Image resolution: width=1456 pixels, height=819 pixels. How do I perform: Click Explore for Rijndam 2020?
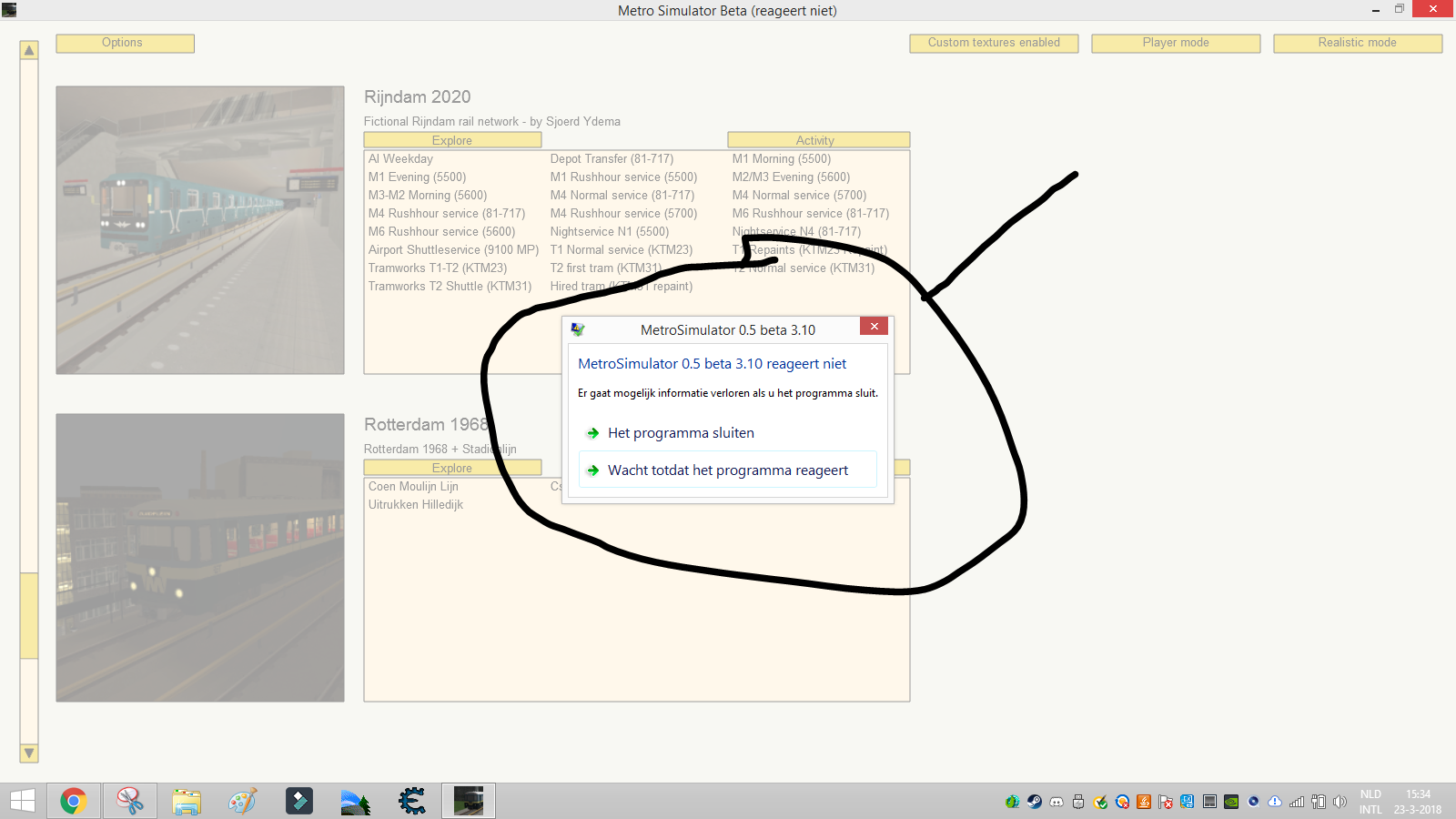[x=452, y=140]
